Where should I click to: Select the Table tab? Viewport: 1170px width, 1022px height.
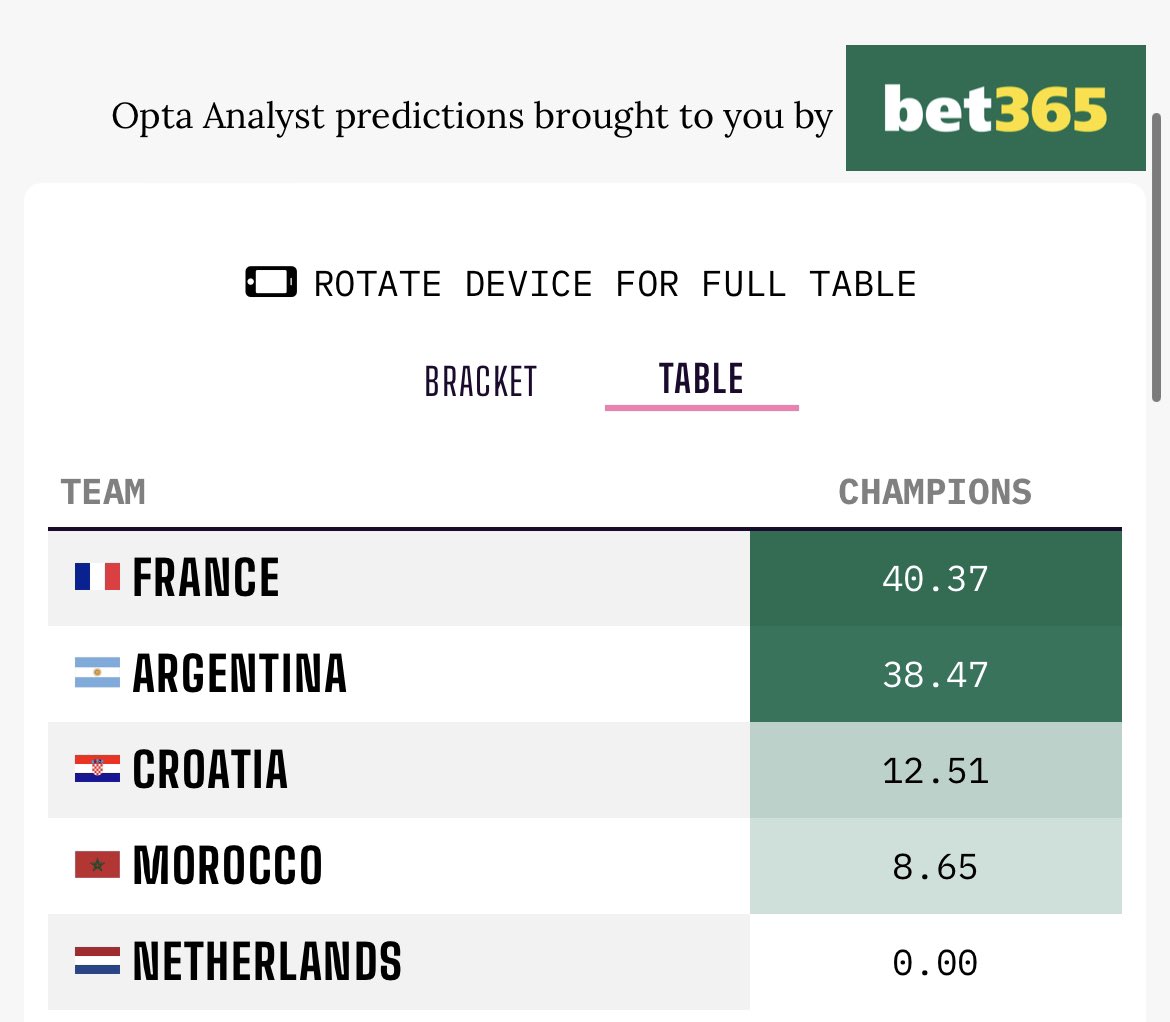pyautogui.click(x=701, y=379)
